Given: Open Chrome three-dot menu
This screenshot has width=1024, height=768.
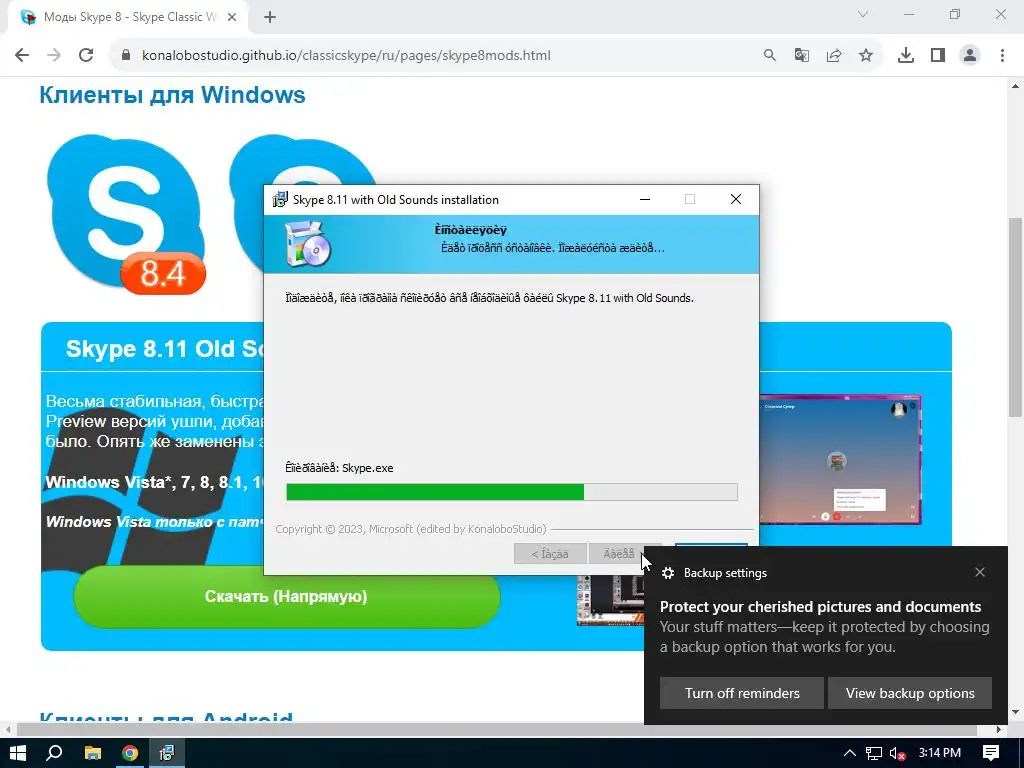Looking at the screenshot, I should [1002, 56].
